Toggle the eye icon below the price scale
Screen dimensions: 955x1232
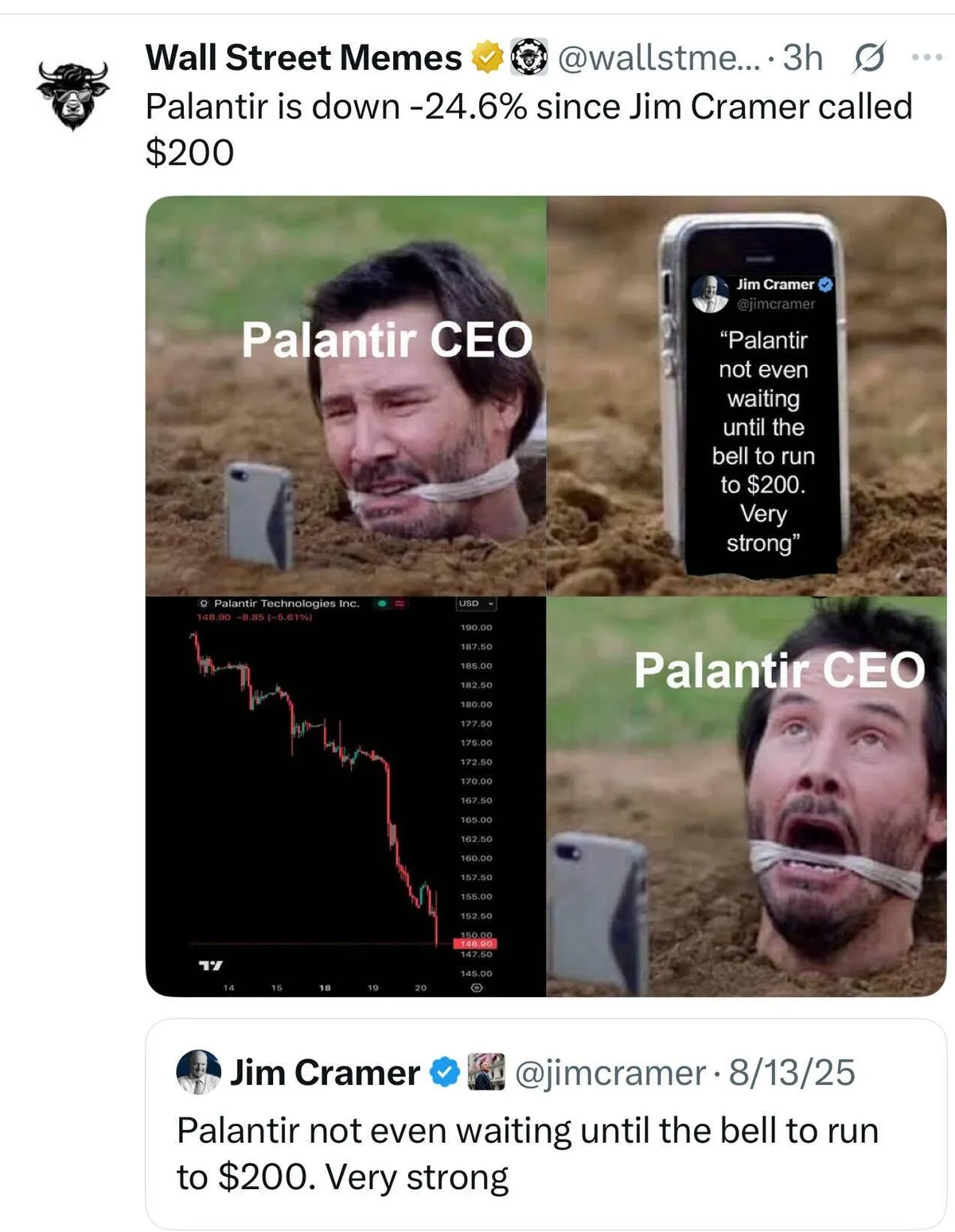[x=477, y=988]
